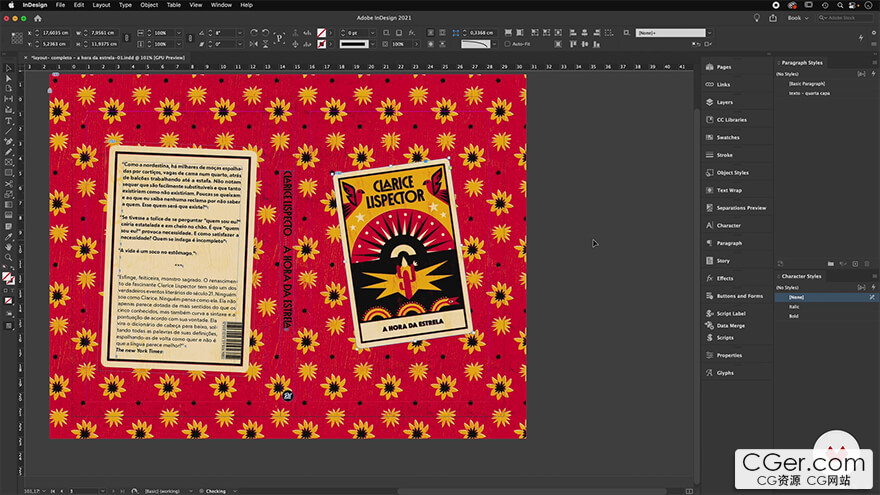
Task: Click Rotate 90° counter-clockwise icon
Action: tap(265, 33)
